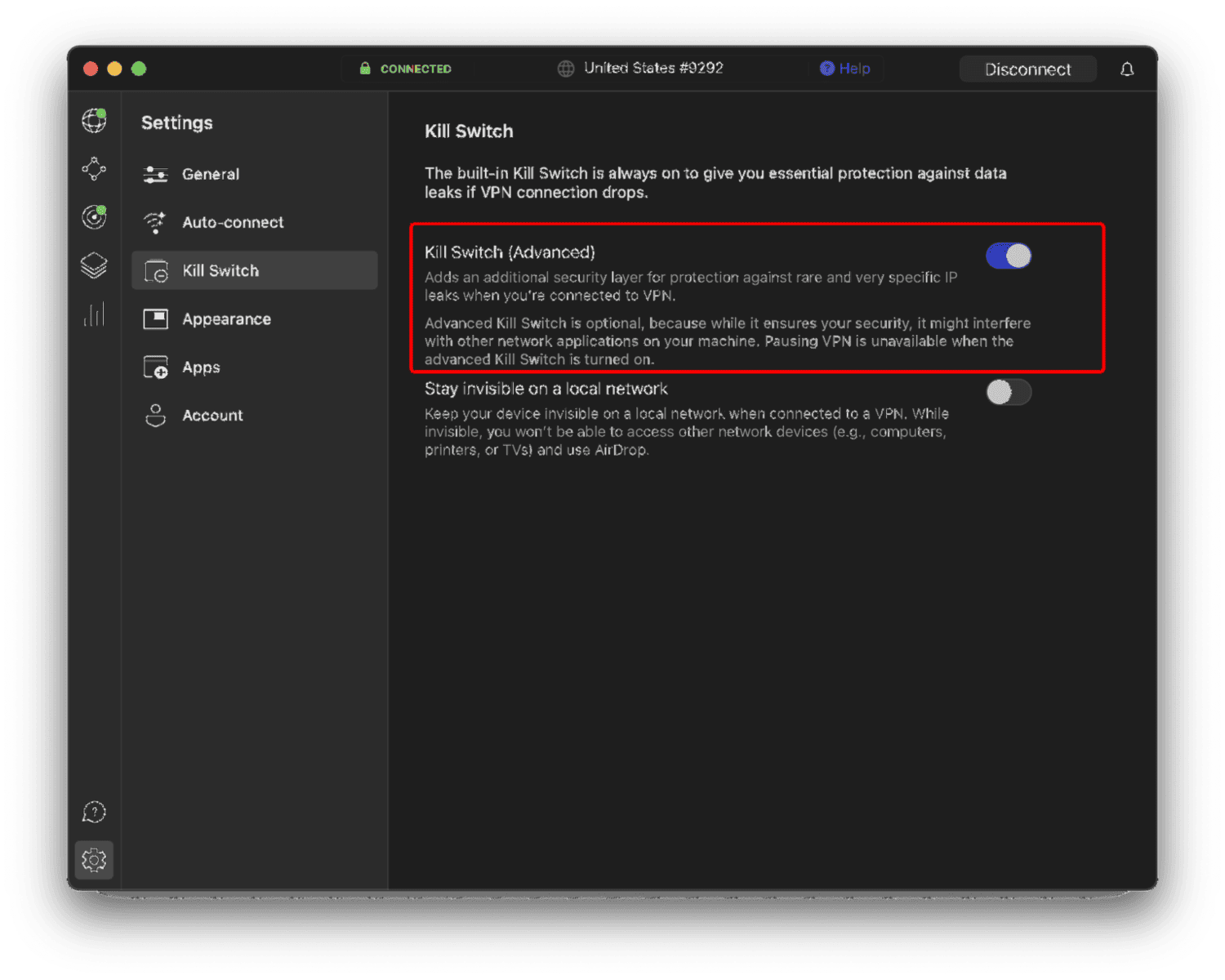The width and height of the screenshot is (1225, 980).
Task: Click the notification bell in the title bar
Action: [1127, 69]
